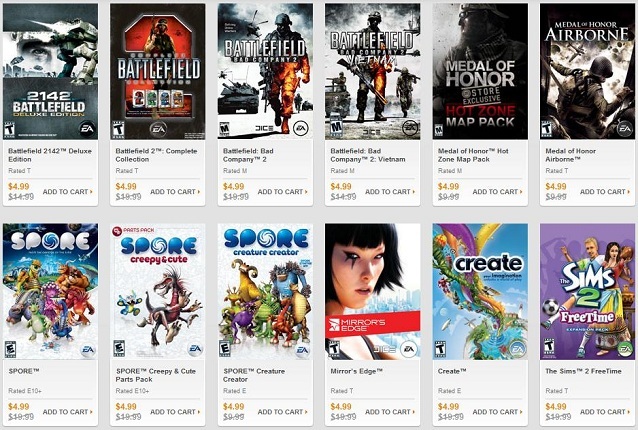Open the Medal of Honor Airborne cover art
The width and height of the screenshot is (638, 430).
coord(588,71)
